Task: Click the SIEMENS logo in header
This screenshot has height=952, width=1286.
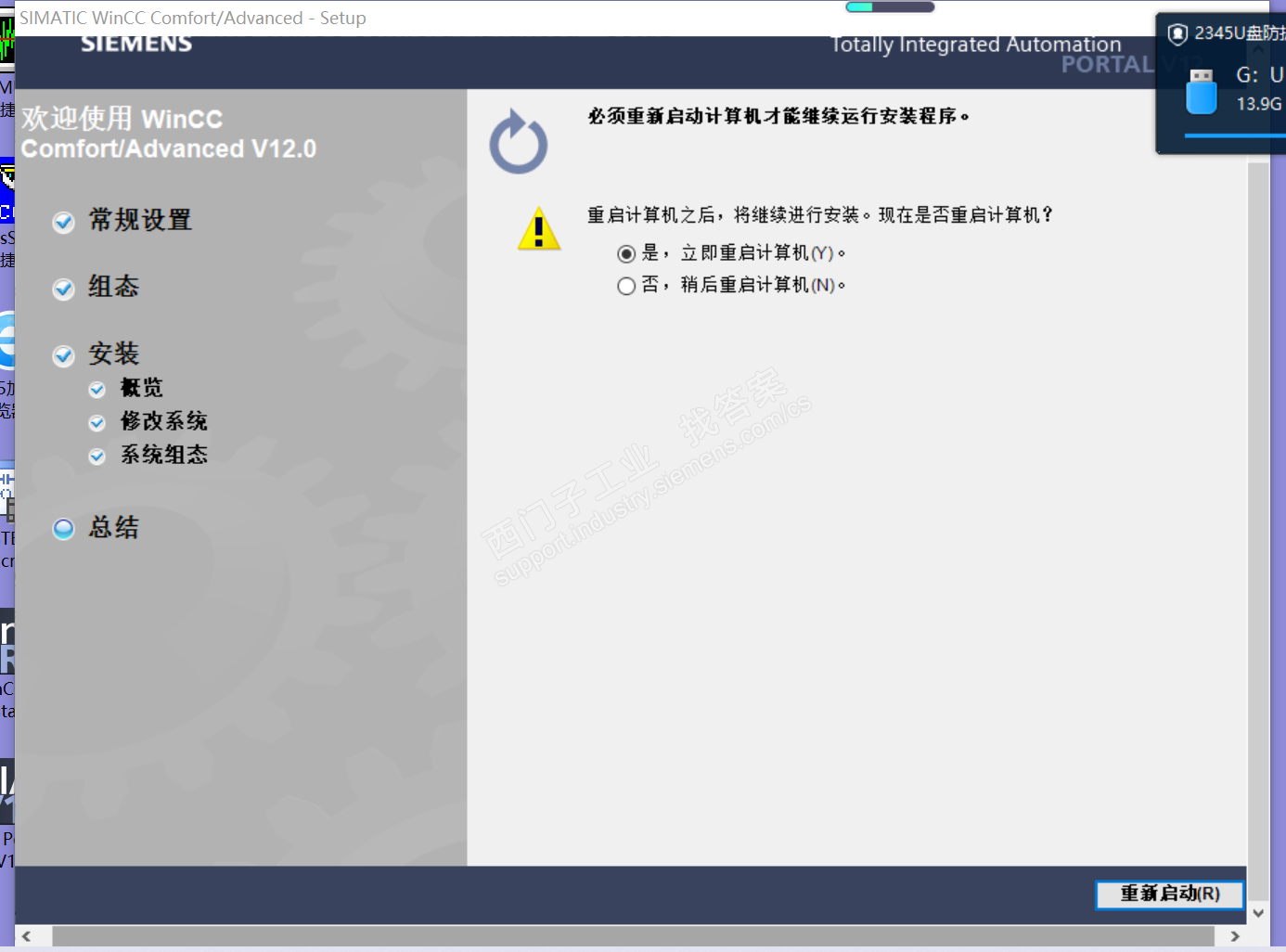Action: click(136, 44)
